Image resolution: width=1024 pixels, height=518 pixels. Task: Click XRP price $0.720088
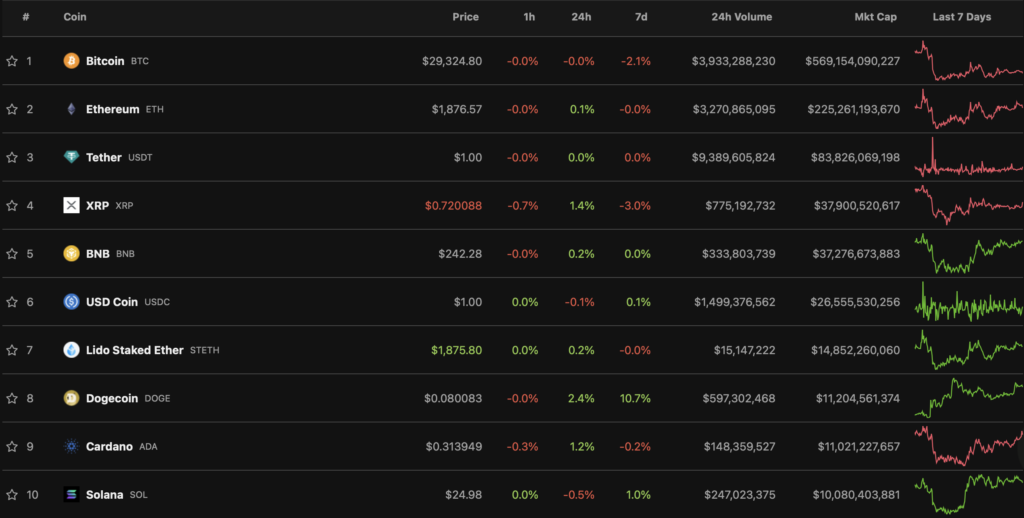pyautogui.click(x=453, y=205)
